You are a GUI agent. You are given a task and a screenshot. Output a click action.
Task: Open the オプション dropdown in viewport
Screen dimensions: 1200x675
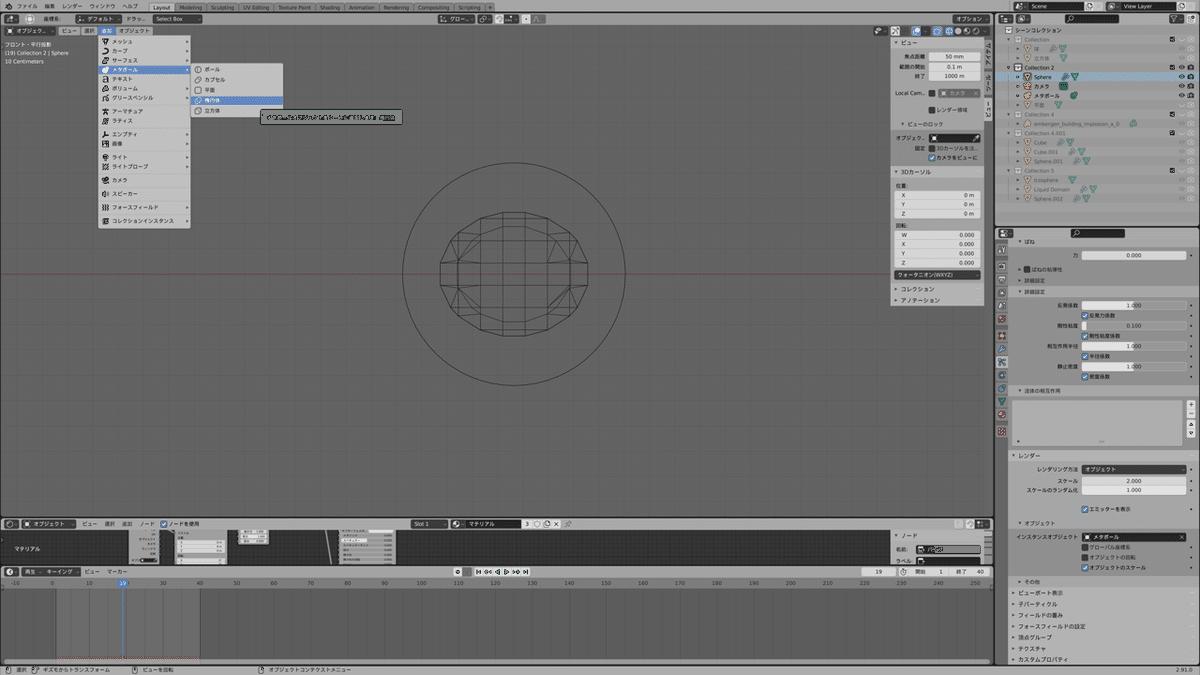point(969,19)
